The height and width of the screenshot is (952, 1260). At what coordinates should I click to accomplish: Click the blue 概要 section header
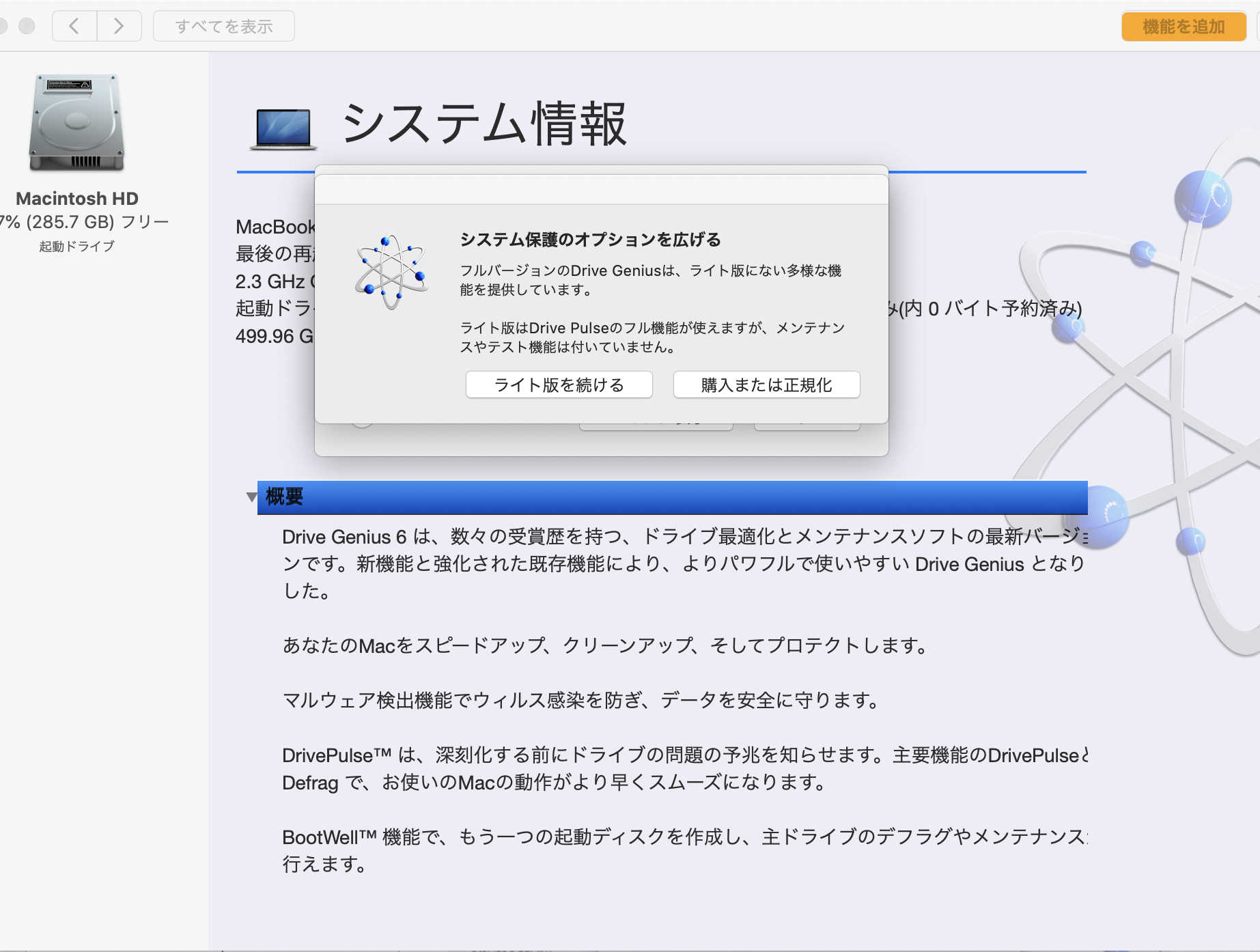tap(672, 497)
